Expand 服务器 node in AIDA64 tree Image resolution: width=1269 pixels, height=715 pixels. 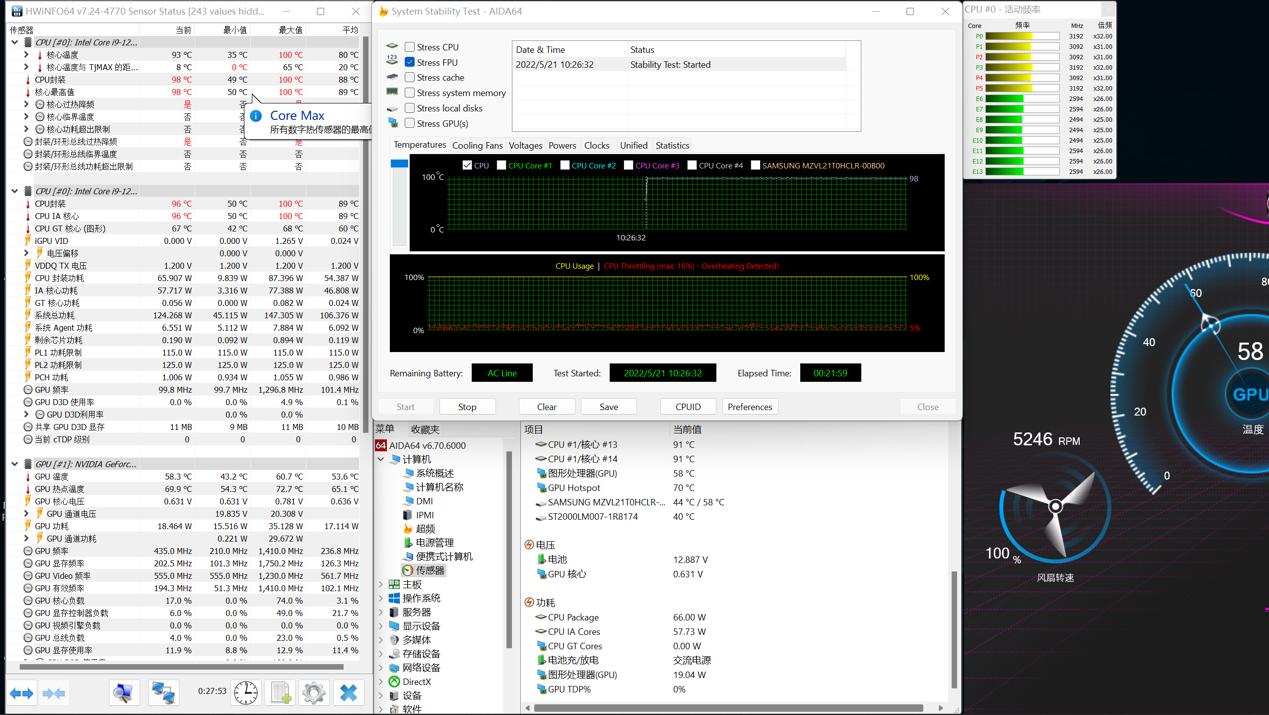point(381,612)
